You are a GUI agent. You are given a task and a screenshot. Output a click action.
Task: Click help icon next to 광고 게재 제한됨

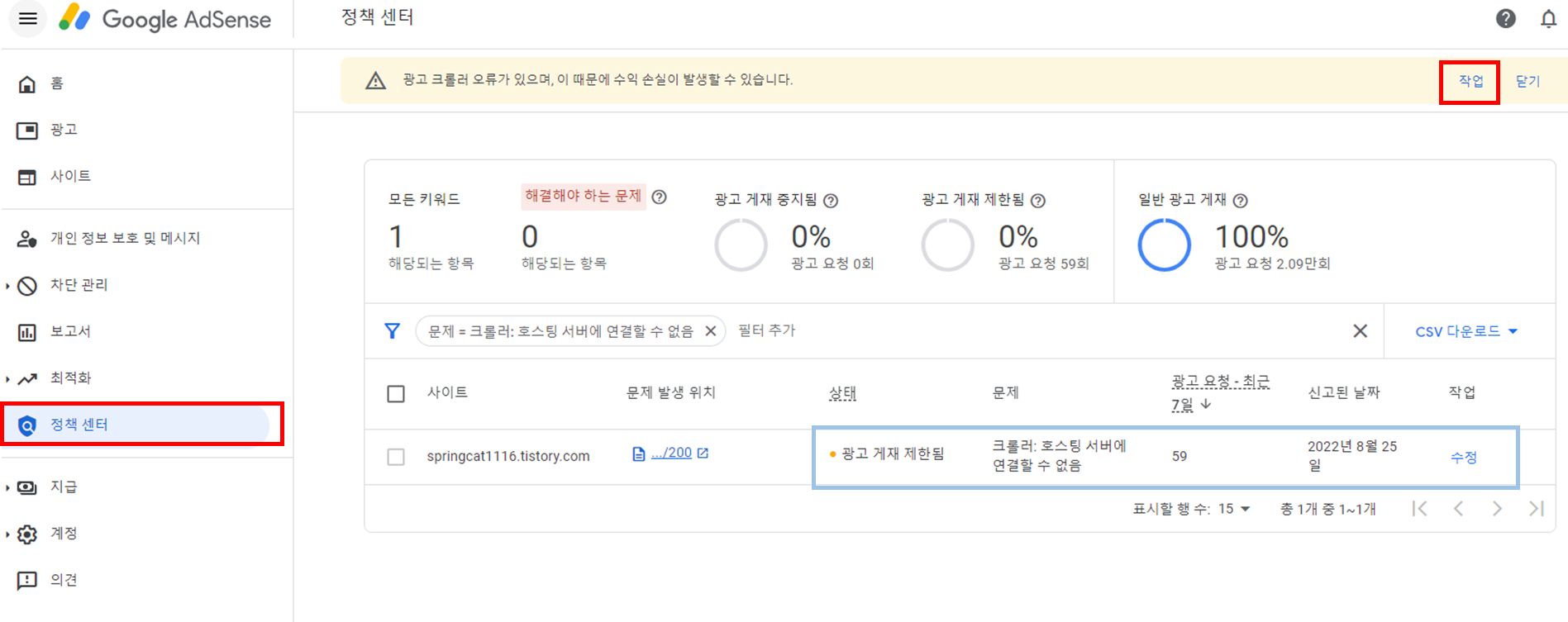(x=1038, y=200)
